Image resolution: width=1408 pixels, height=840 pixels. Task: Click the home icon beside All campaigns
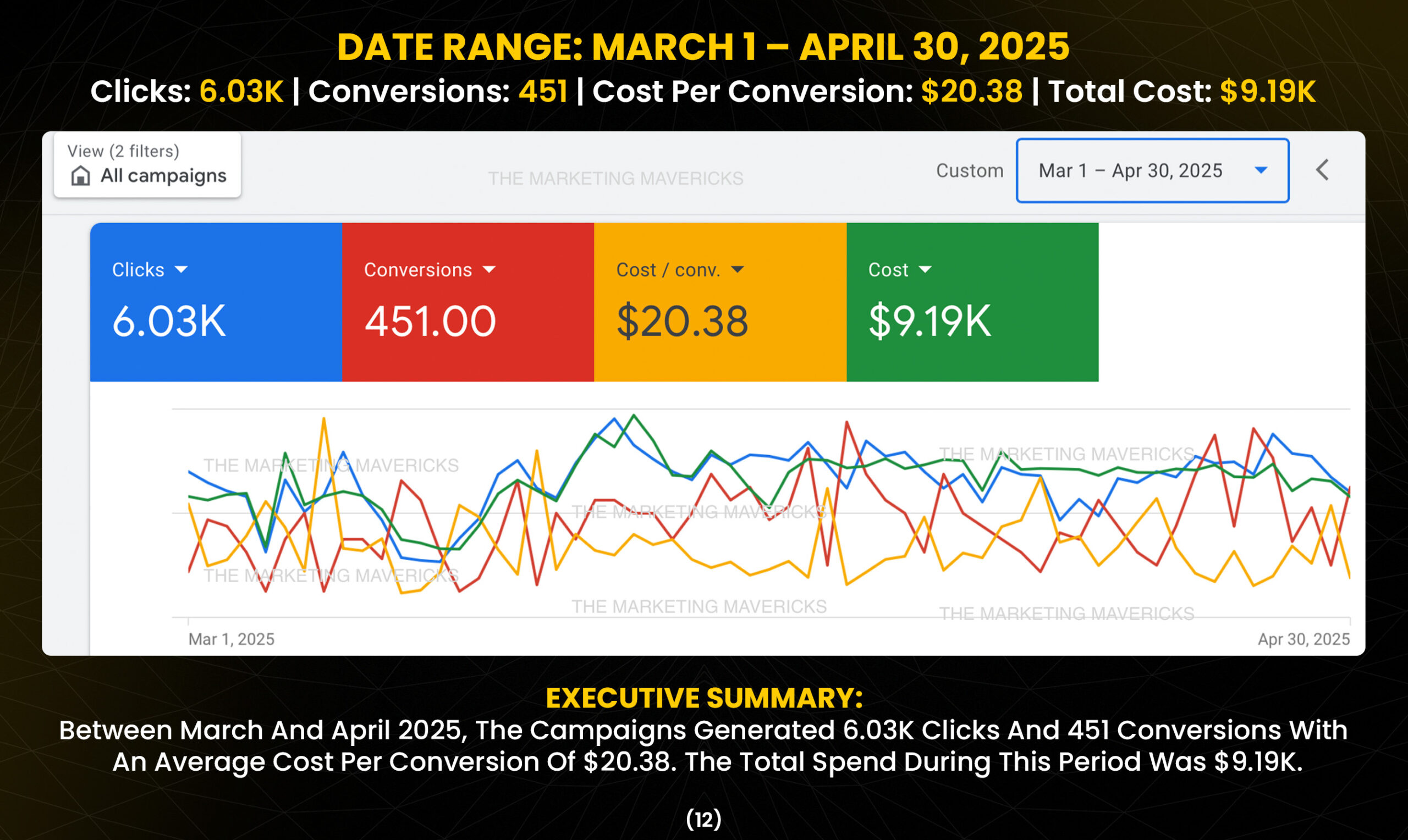click(x=80, y=175)
